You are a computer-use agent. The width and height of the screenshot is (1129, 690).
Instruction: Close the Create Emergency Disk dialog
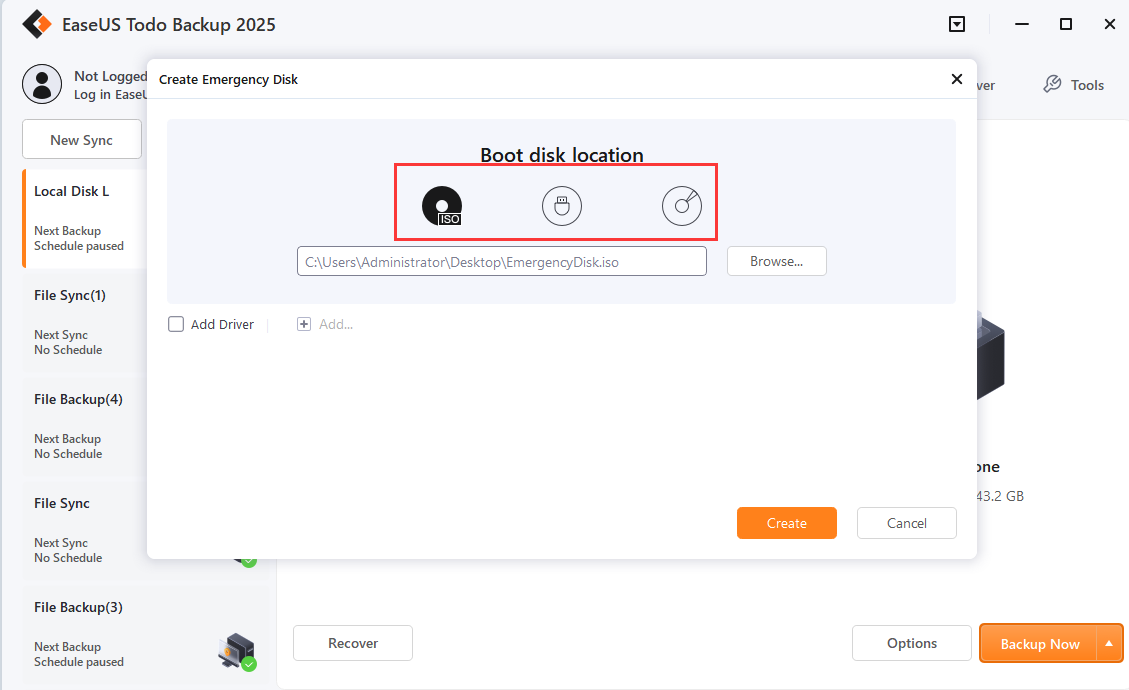coord(957,79)
